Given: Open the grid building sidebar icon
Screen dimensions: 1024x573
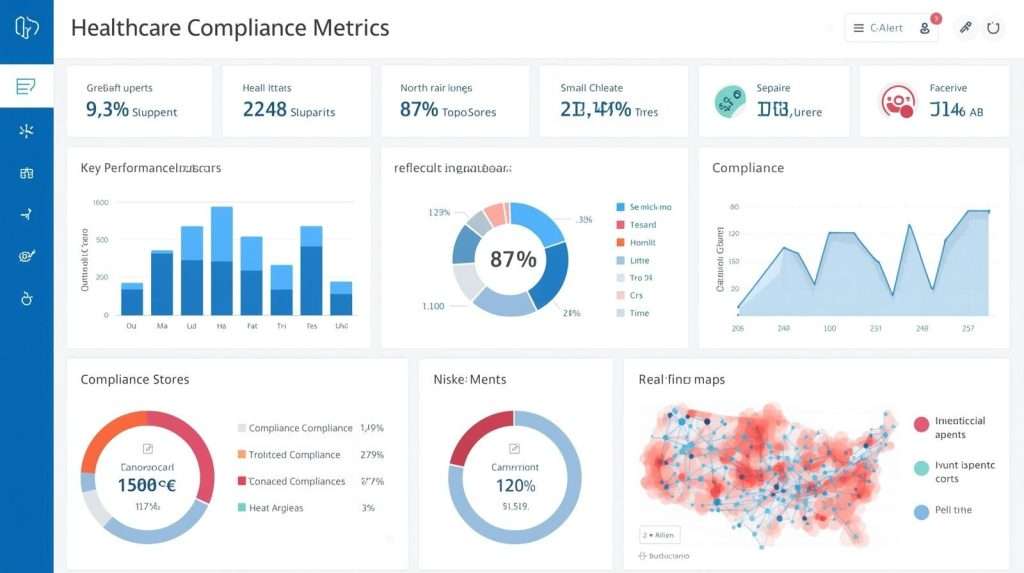Looking at the screenshot, I should pyautogui.click(x=26, y=173).
